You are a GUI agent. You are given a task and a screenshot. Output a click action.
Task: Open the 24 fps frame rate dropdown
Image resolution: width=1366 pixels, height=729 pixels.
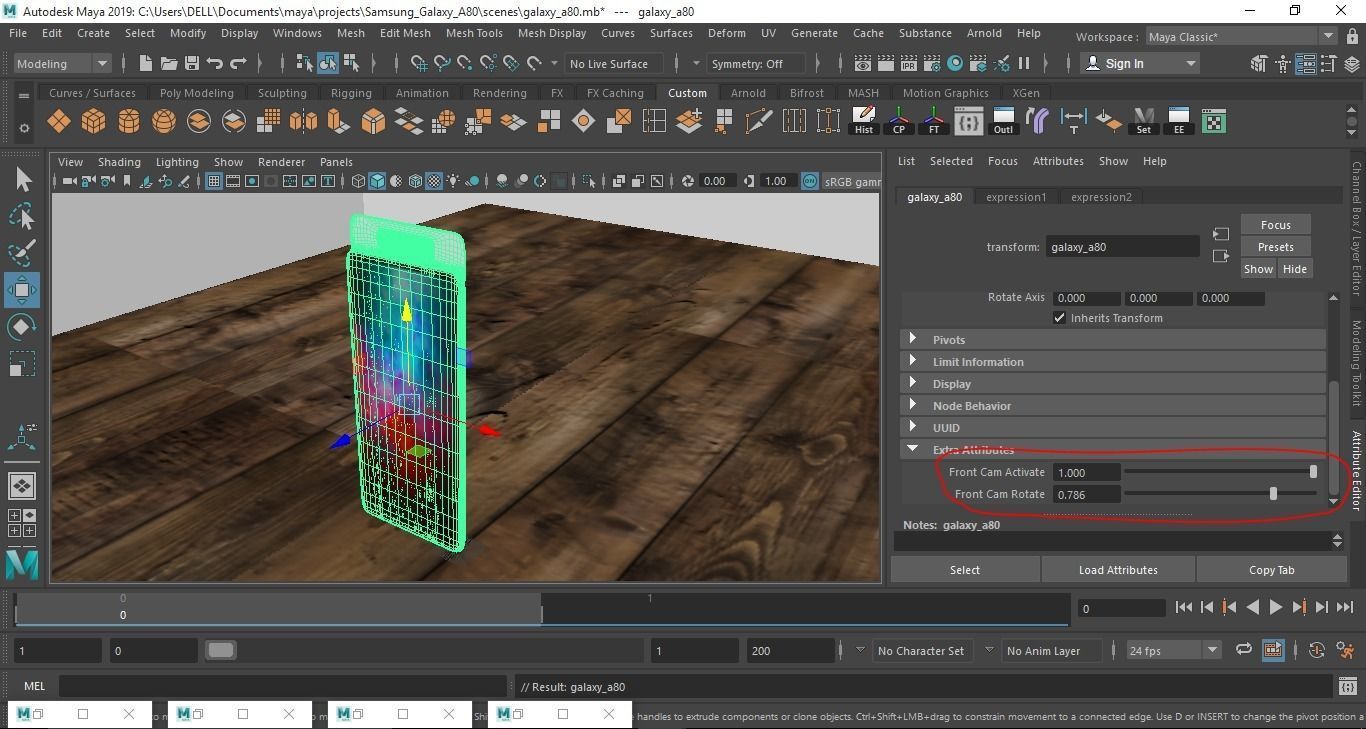point(1173,650)
